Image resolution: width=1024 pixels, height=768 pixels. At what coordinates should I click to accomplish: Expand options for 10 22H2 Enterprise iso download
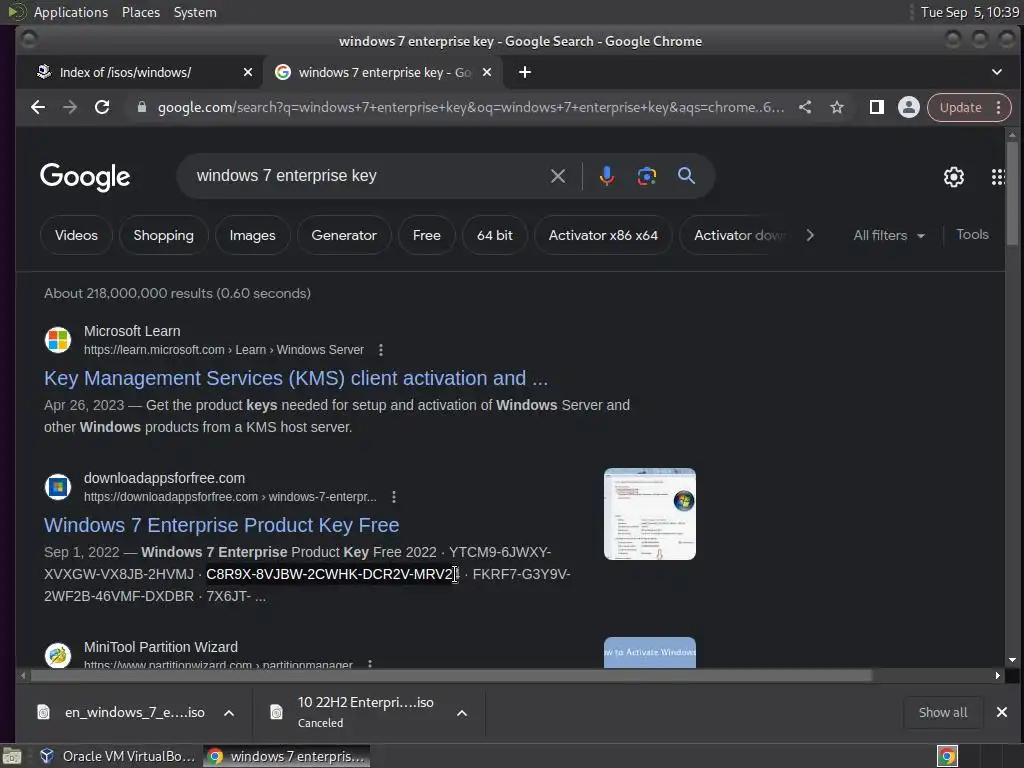click(462, 712)
